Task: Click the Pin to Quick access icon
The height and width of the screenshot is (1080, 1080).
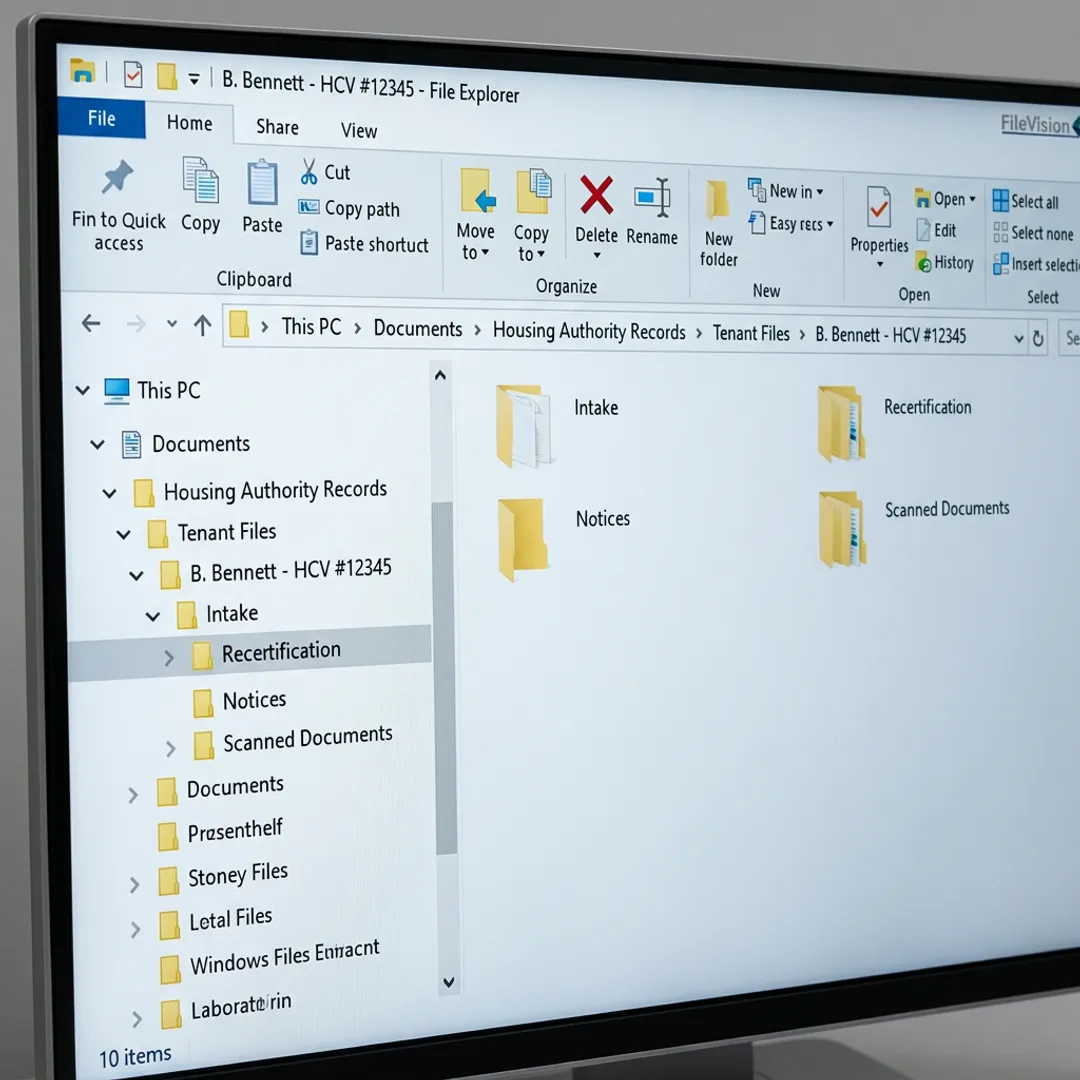Action: (x=117, y=178)
